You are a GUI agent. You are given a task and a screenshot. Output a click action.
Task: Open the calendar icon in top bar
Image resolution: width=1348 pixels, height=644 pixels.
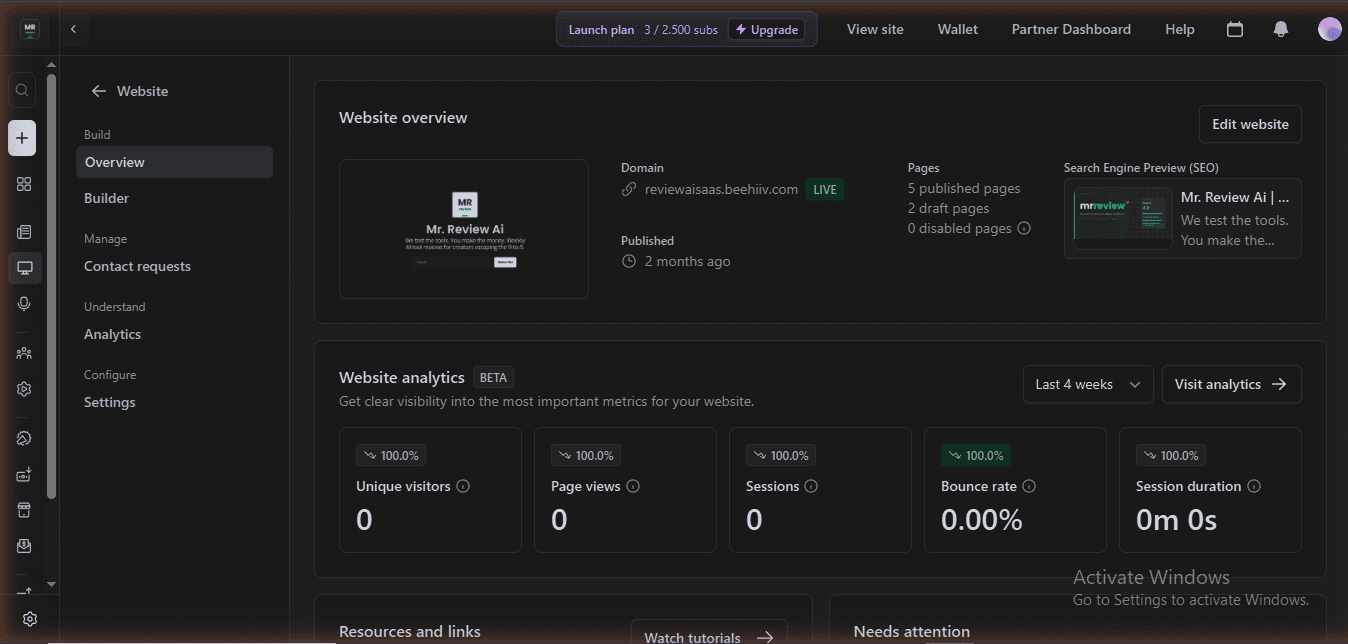coord(1235,29)
